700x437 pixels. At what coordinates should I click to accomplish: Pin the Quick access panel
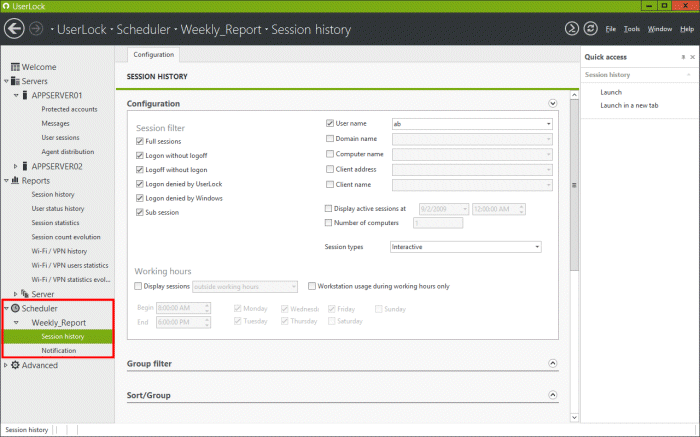pos(683,57)
